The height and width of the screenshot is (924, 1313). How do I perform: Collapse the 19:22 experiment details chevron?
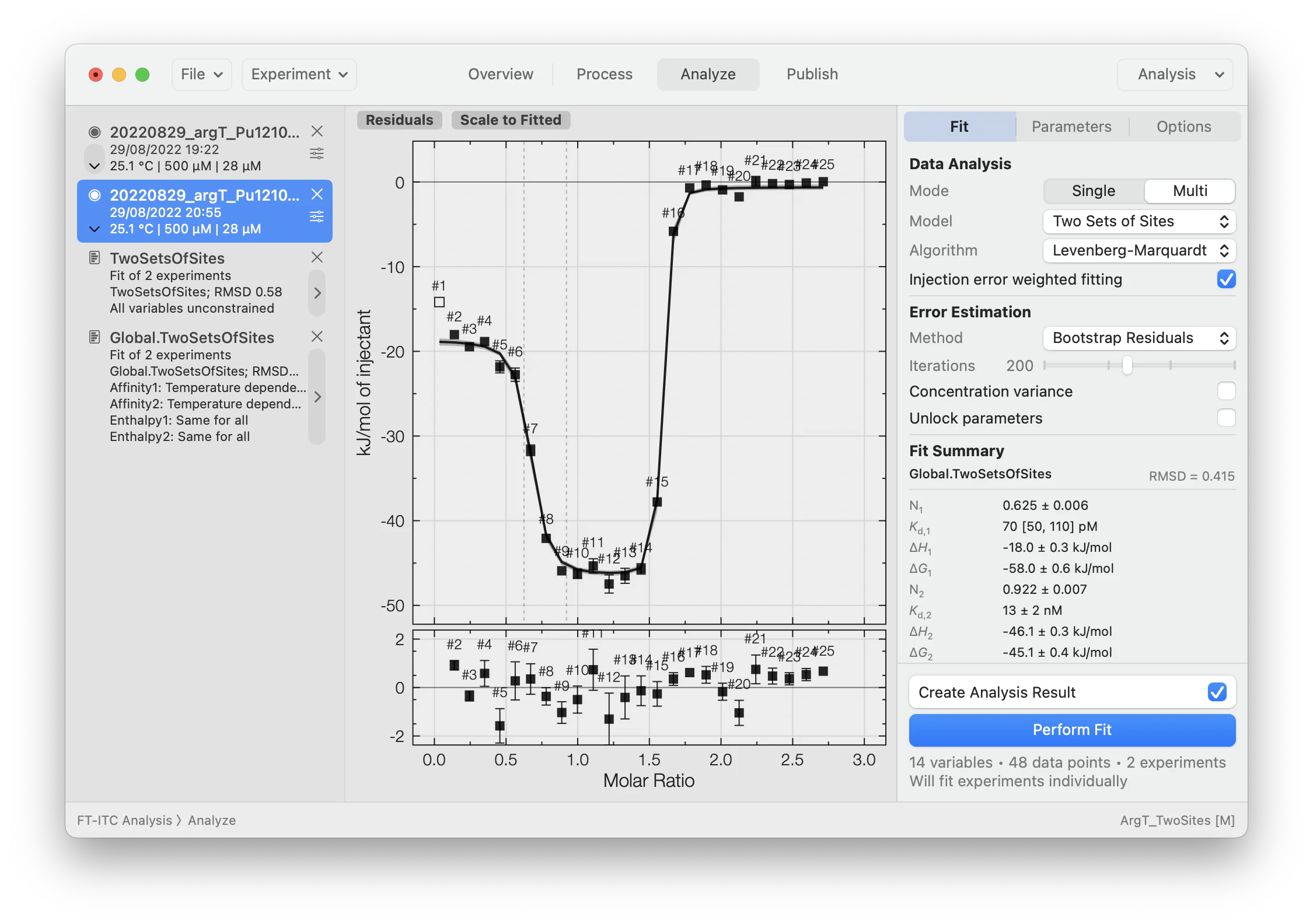95,167
